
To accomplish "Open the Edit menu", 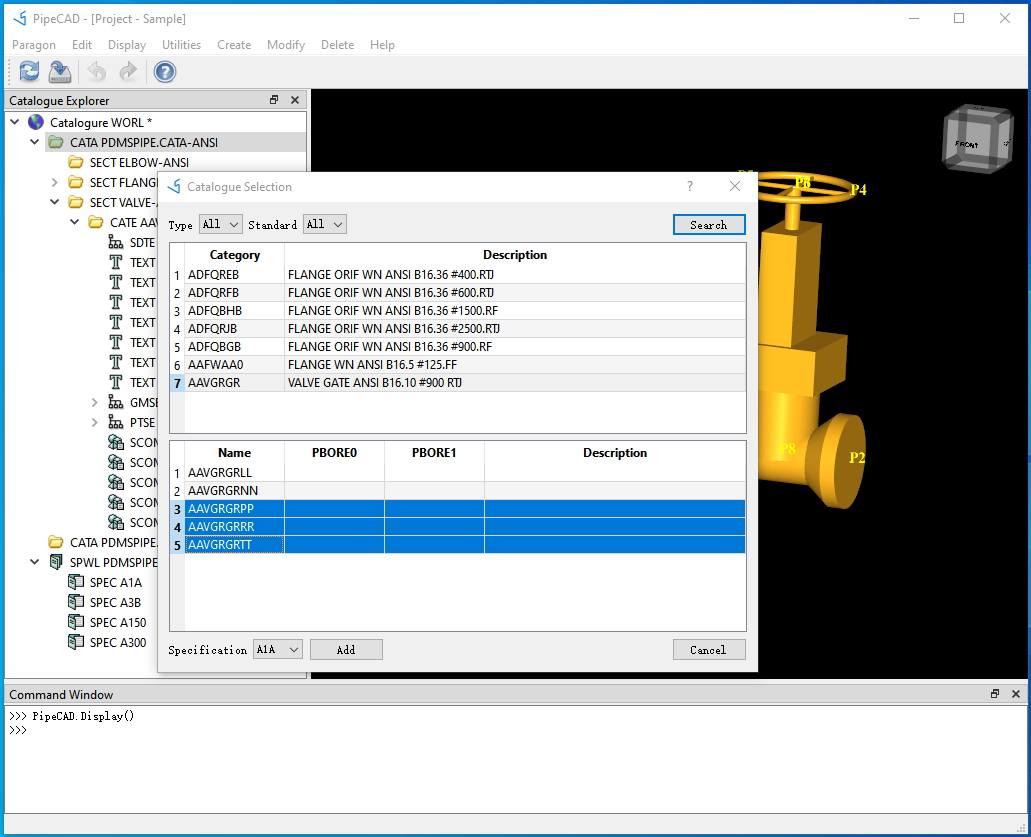I will pyautogui.click(x=82, y=45).
